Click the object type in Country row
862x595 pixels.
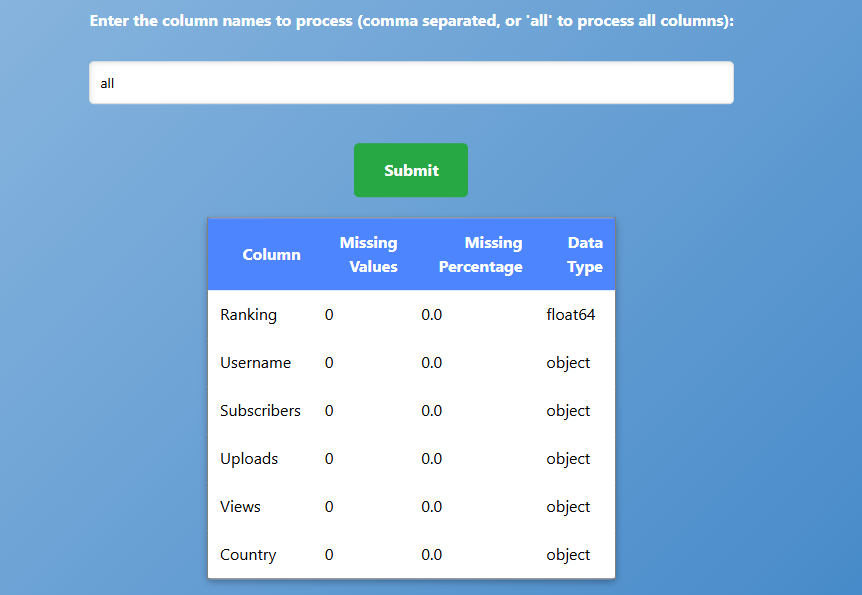[x=568, y=554]
